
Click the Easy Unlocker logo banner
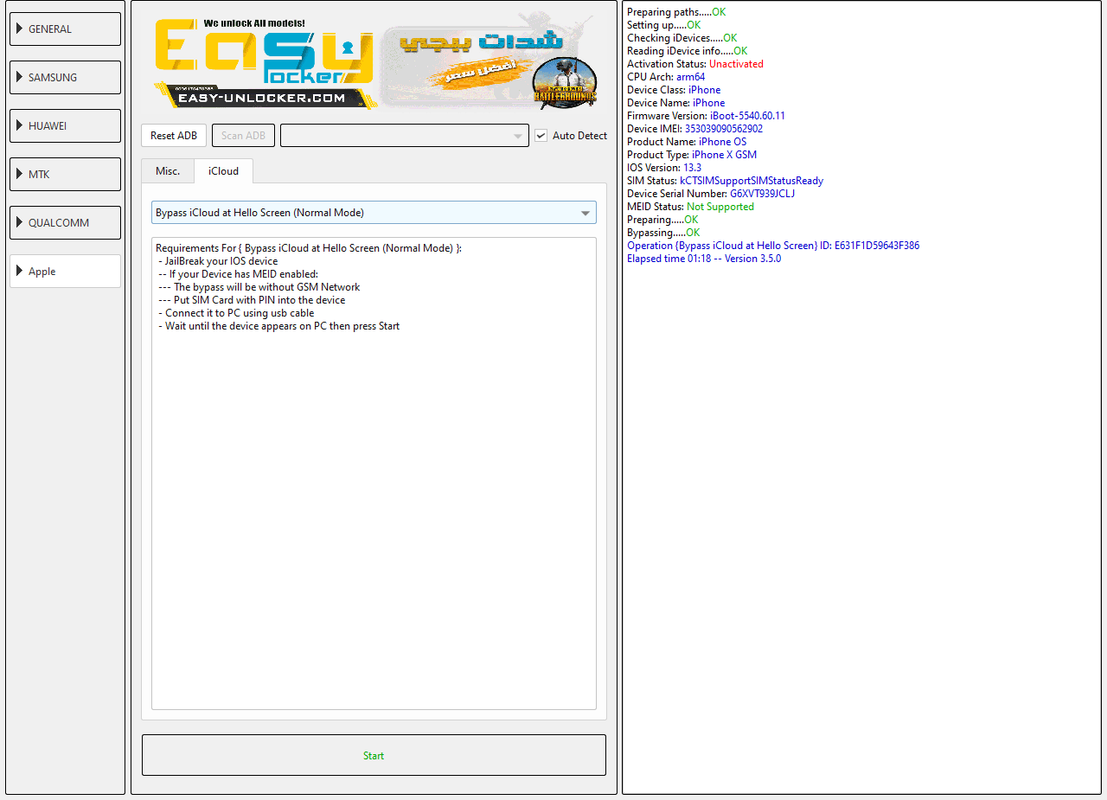point(264,64)
